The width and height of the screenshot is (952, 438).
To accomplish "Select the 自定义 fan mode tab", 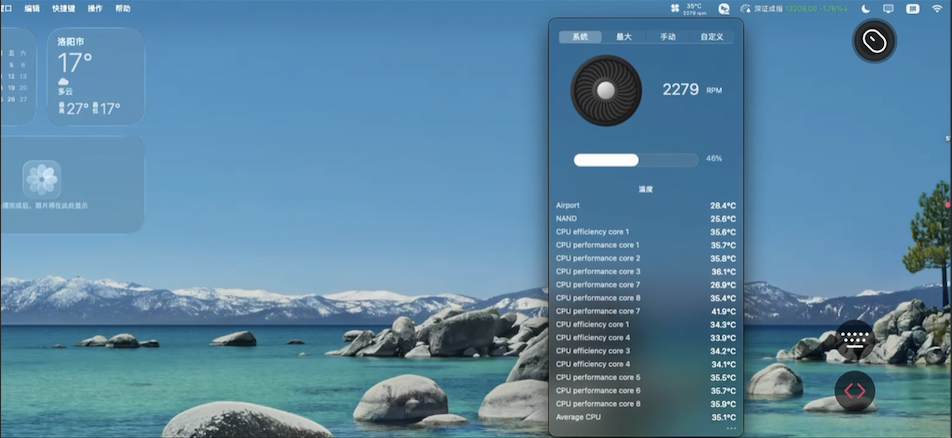I will tap(711, 37).
